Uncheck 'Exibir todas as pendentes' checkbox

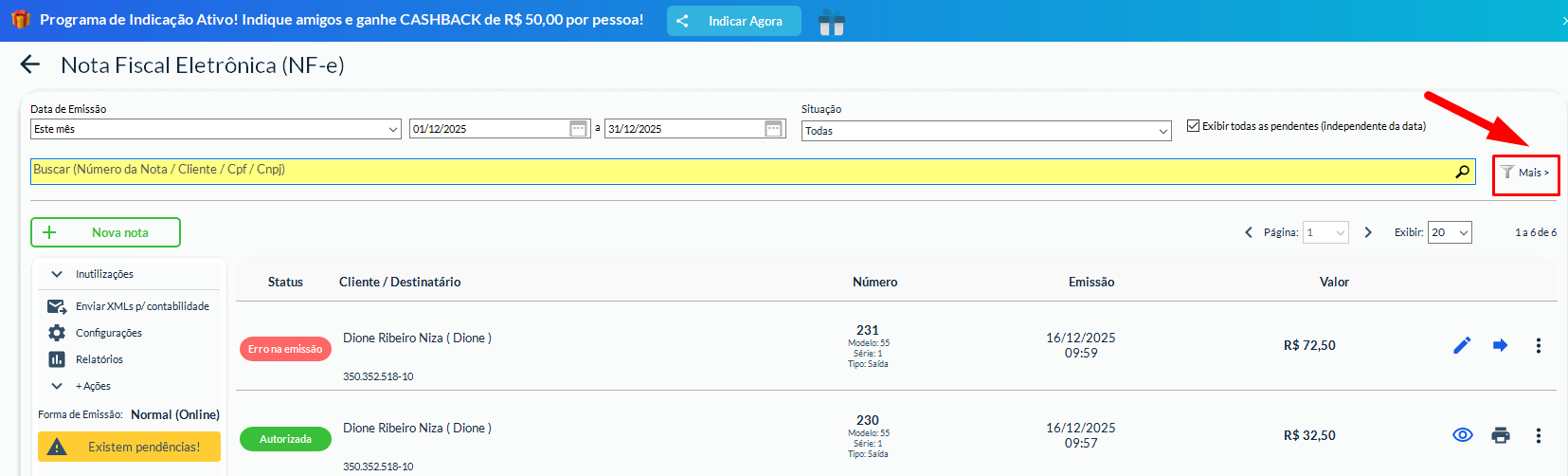point(1193,126)
